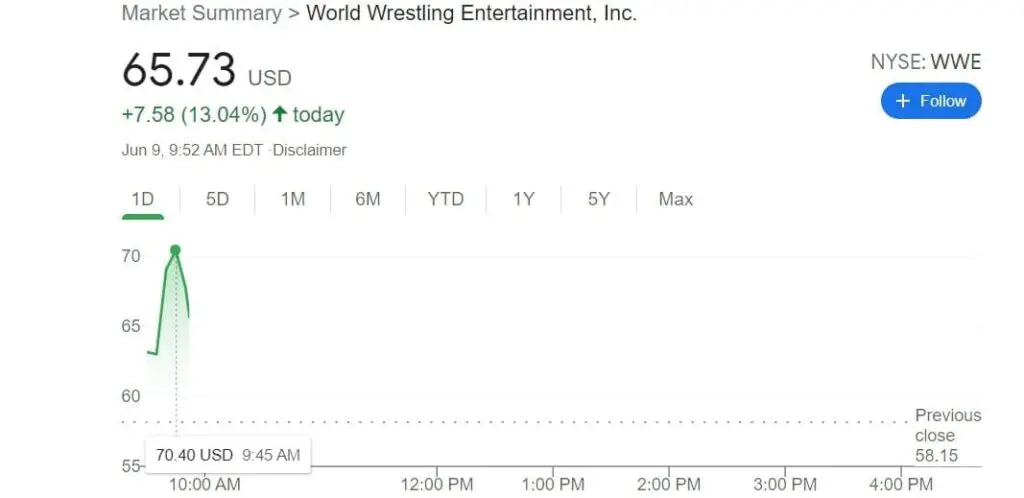Open the 1M chart range
Screen dimensions: 1024x498
292,199
